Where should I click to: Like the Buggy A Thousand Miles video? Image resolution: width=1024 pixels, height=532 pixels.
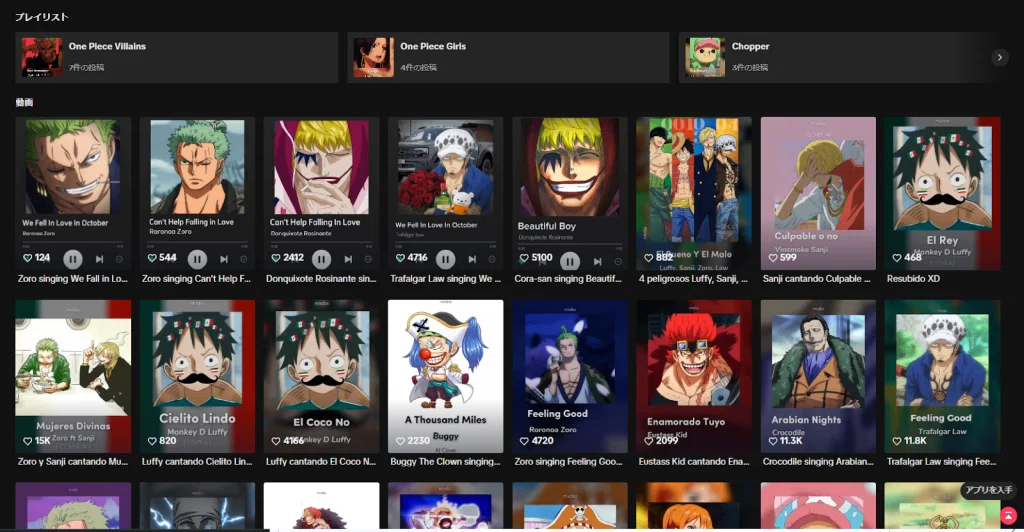400,441
